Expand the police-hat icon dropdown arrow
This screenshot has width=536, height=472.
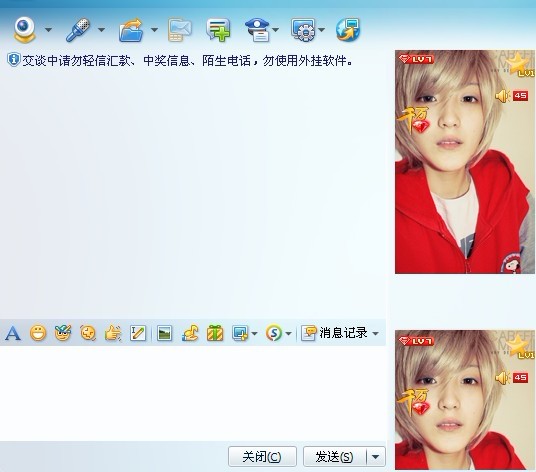[276, 30]
